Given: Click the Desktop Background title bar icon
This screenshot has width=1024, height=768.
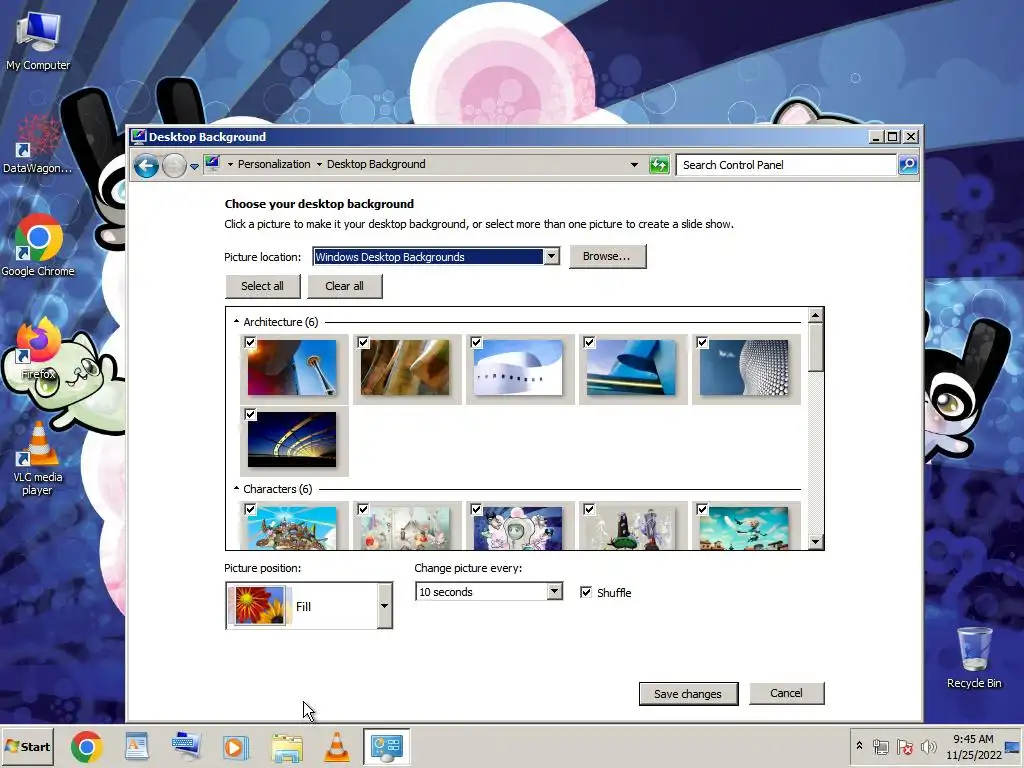Looking at the screenshot, I should [138, 136].
